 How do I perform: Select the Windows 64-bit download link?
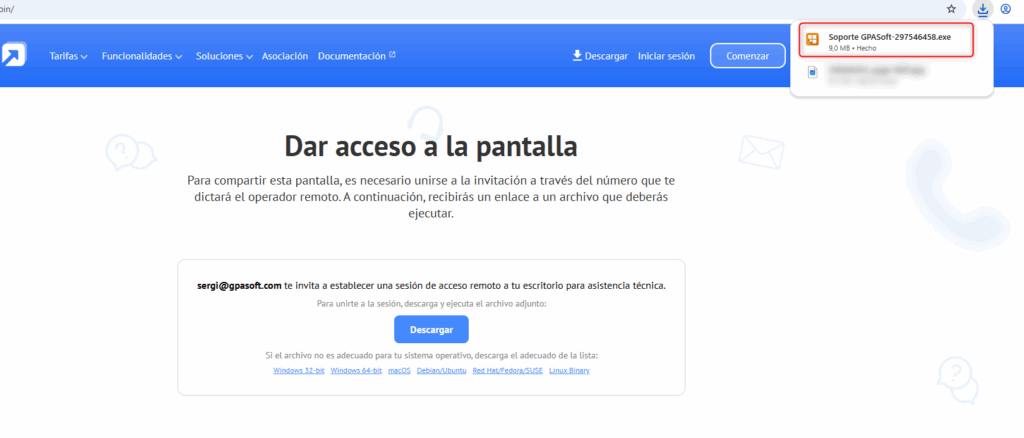point(355,371)
